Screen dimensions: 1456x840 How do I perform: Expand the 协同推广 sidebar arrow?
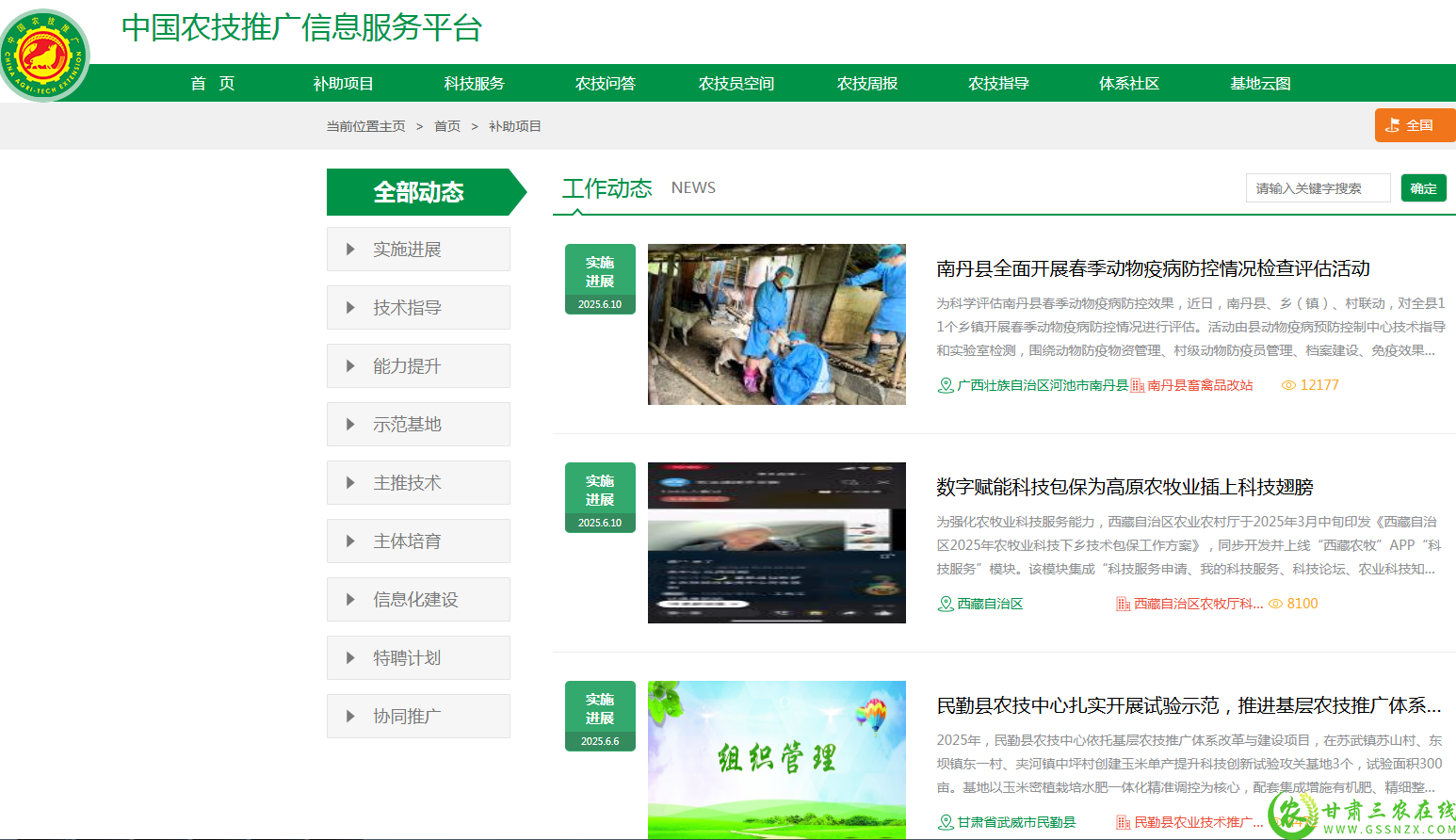click(350, 717)
